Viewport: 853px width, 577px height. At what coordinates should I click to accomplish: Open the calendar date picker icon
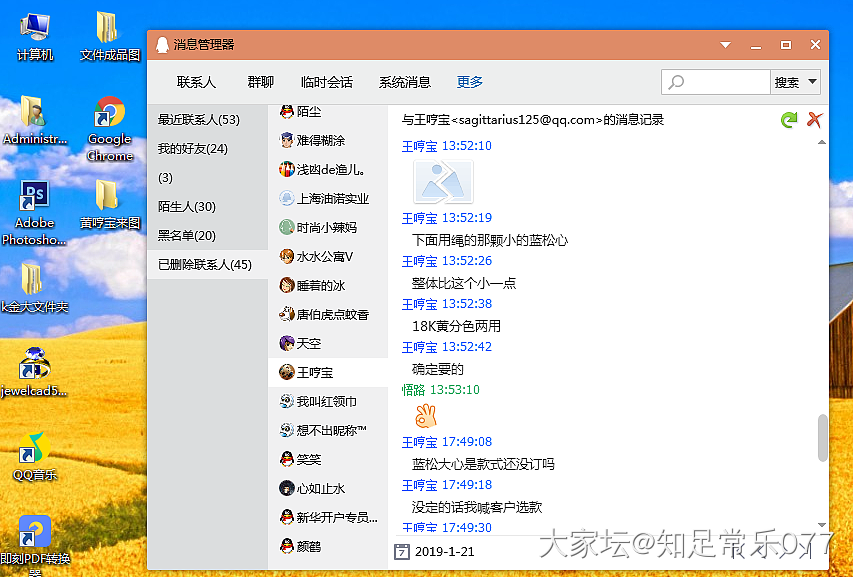(x=402, y=551)
